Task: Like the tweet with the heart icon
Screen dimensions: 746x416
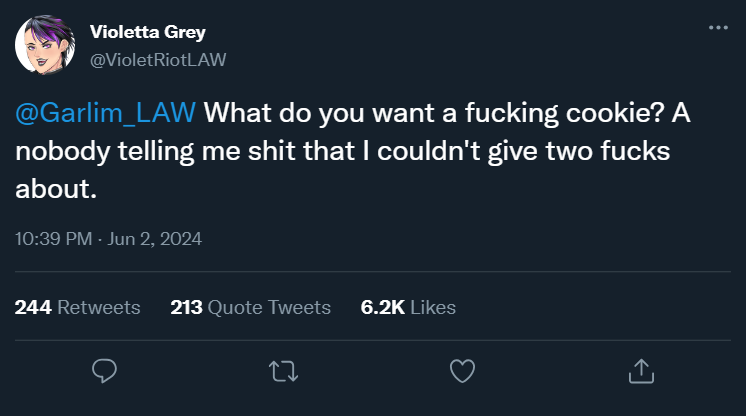Action: click(461, 371)
